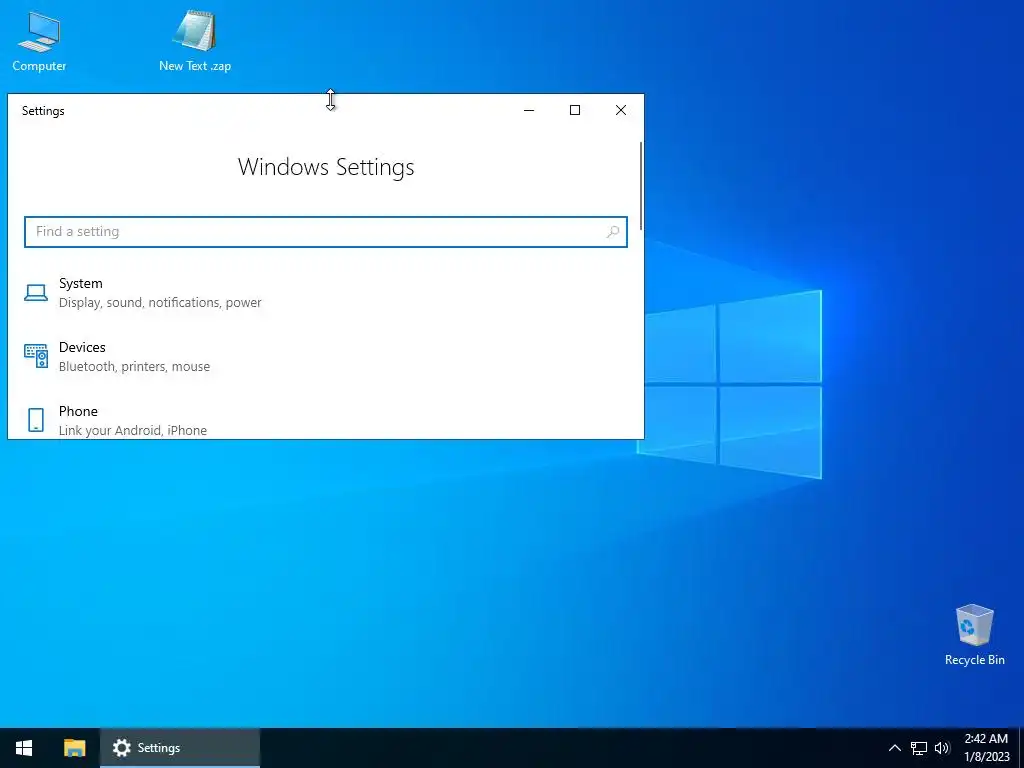Open the Devices category label
The image size is (1024, 768).
[82, 347]
